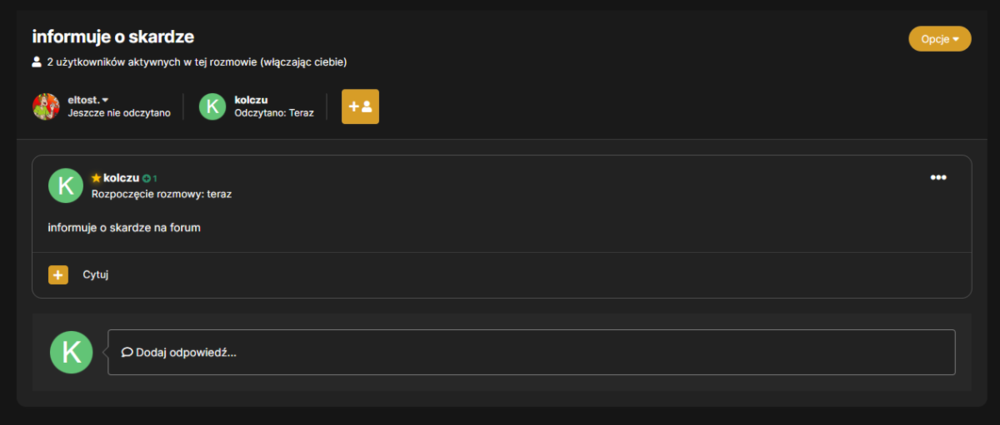Click the Dodaj odpowiedź reply field
1000x425 pixels.
[531, 352]
